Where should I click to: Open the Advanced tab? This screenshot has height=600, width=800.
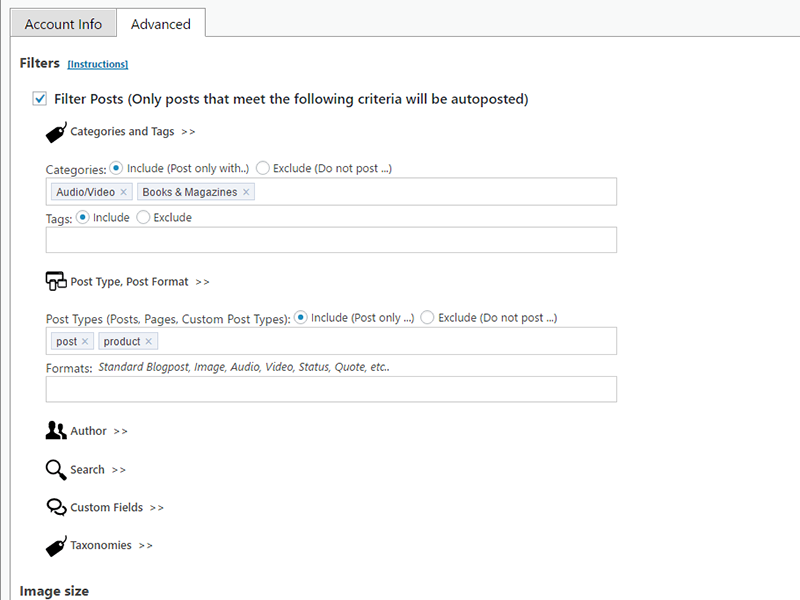coord(160,24)
